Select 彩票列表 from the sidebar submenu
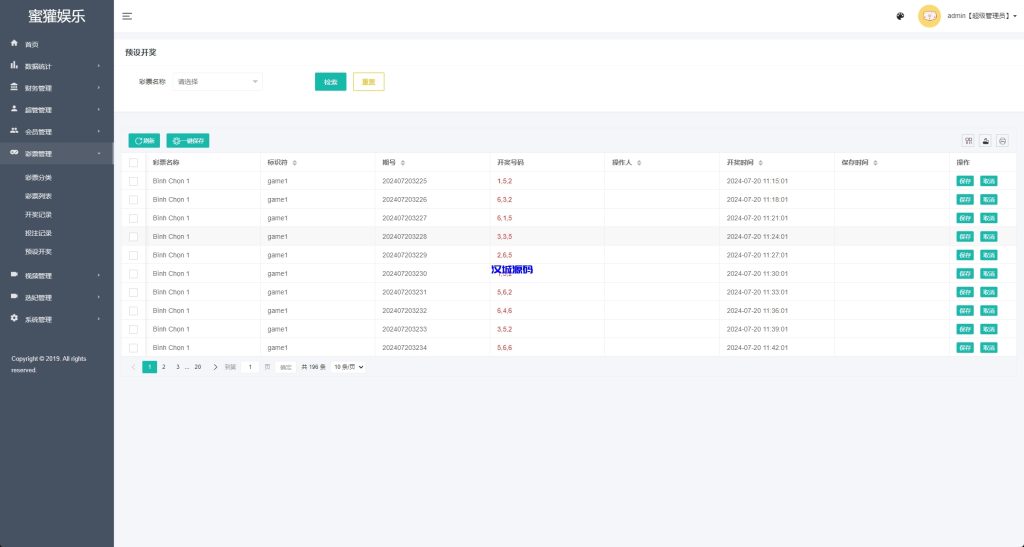The height and width of the screenshot is (547, 1024). click(38, 196)
